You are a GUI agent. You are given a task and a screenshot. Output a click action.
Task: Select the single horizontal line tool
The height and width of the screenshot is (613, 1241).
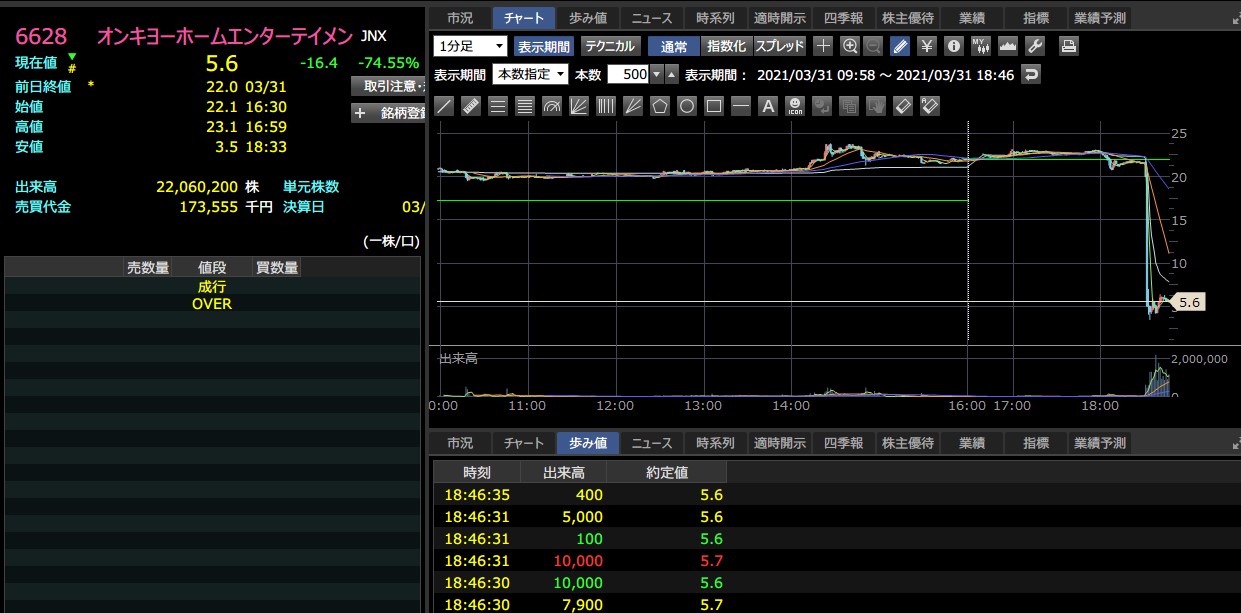(x=741, y=105)
